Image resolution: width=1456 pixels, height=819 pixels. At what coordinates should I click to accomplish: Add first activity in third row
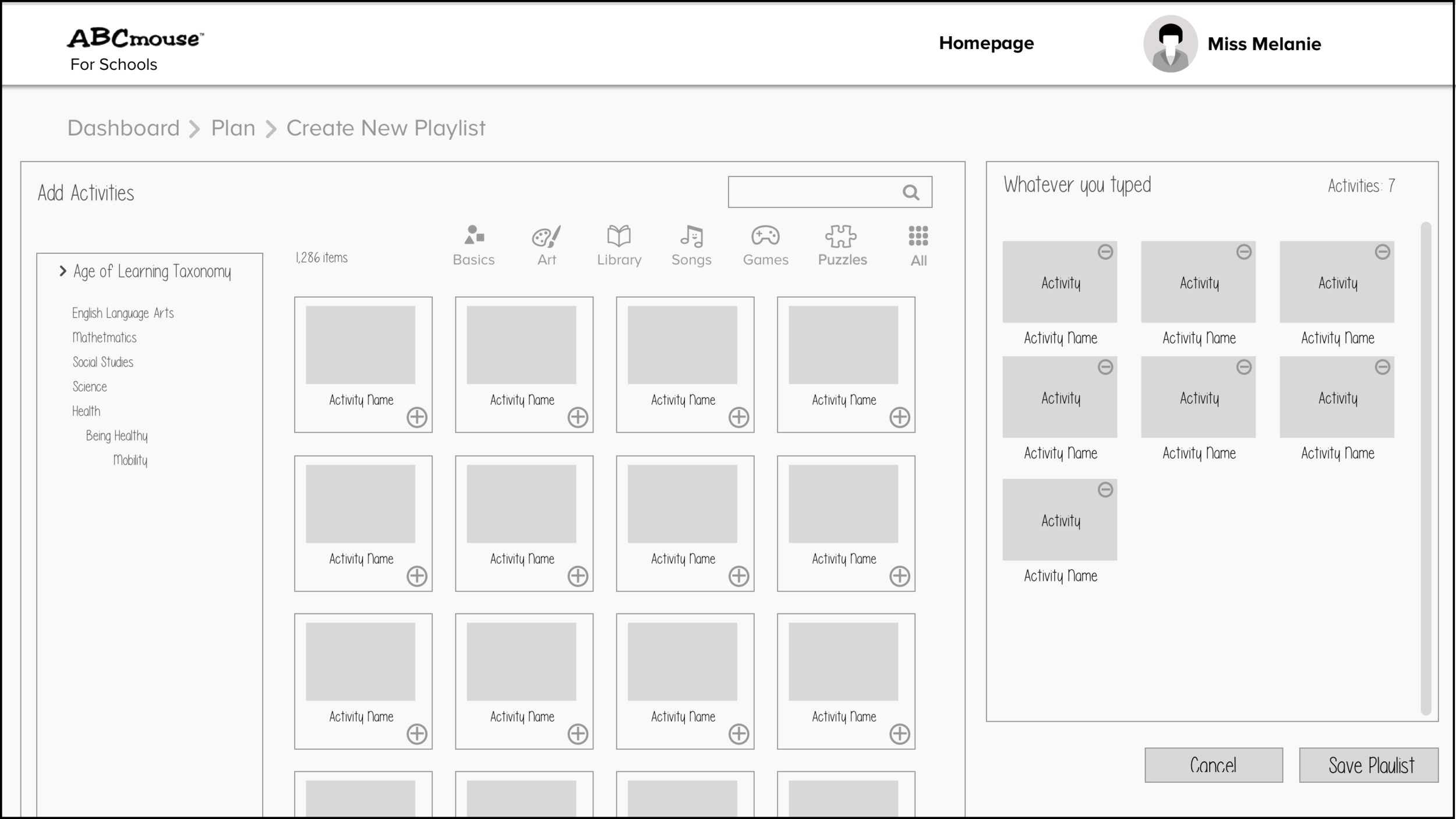point(417,734)
